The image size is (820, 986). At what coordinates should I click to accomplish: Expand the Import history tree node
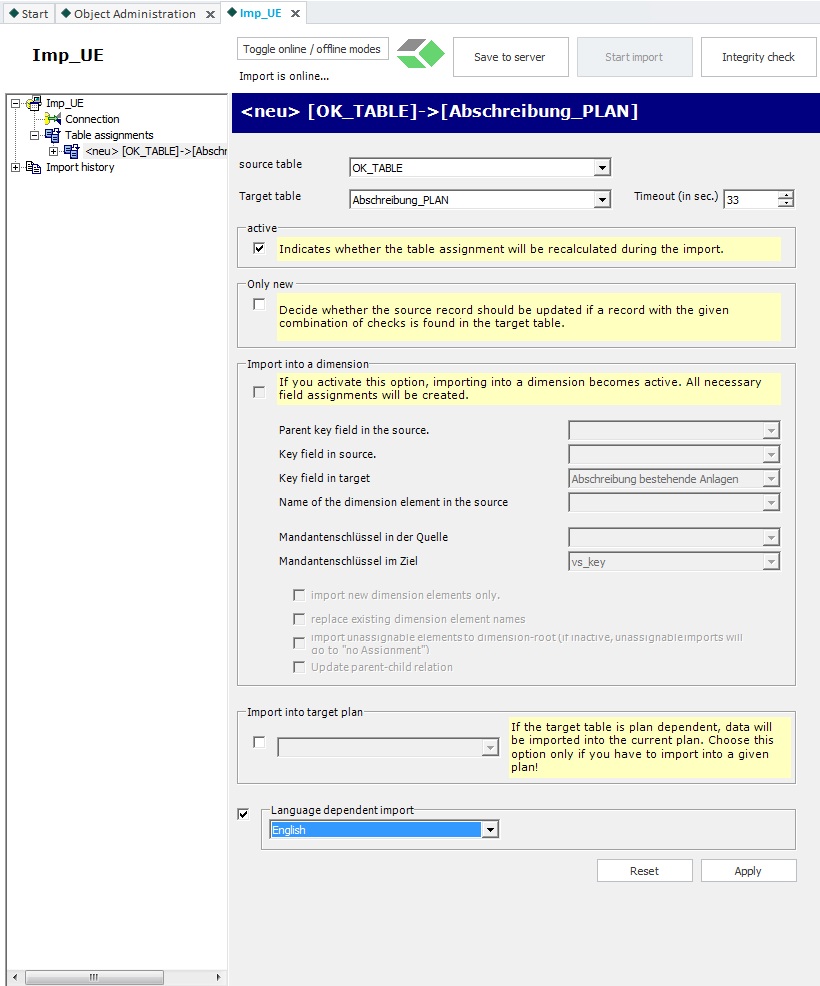[16, 167]
